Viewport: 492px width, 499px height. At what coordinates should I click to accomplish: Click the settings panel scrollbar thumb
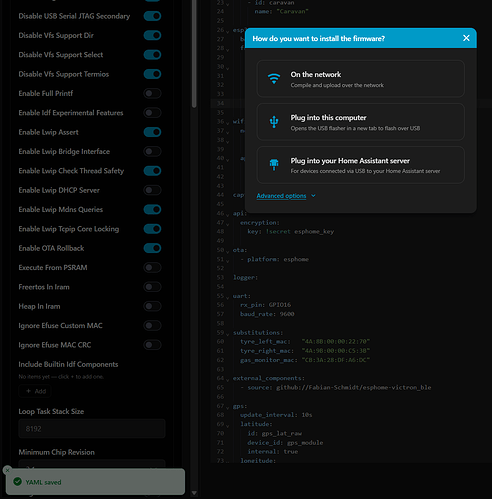[x=194, y=53]
